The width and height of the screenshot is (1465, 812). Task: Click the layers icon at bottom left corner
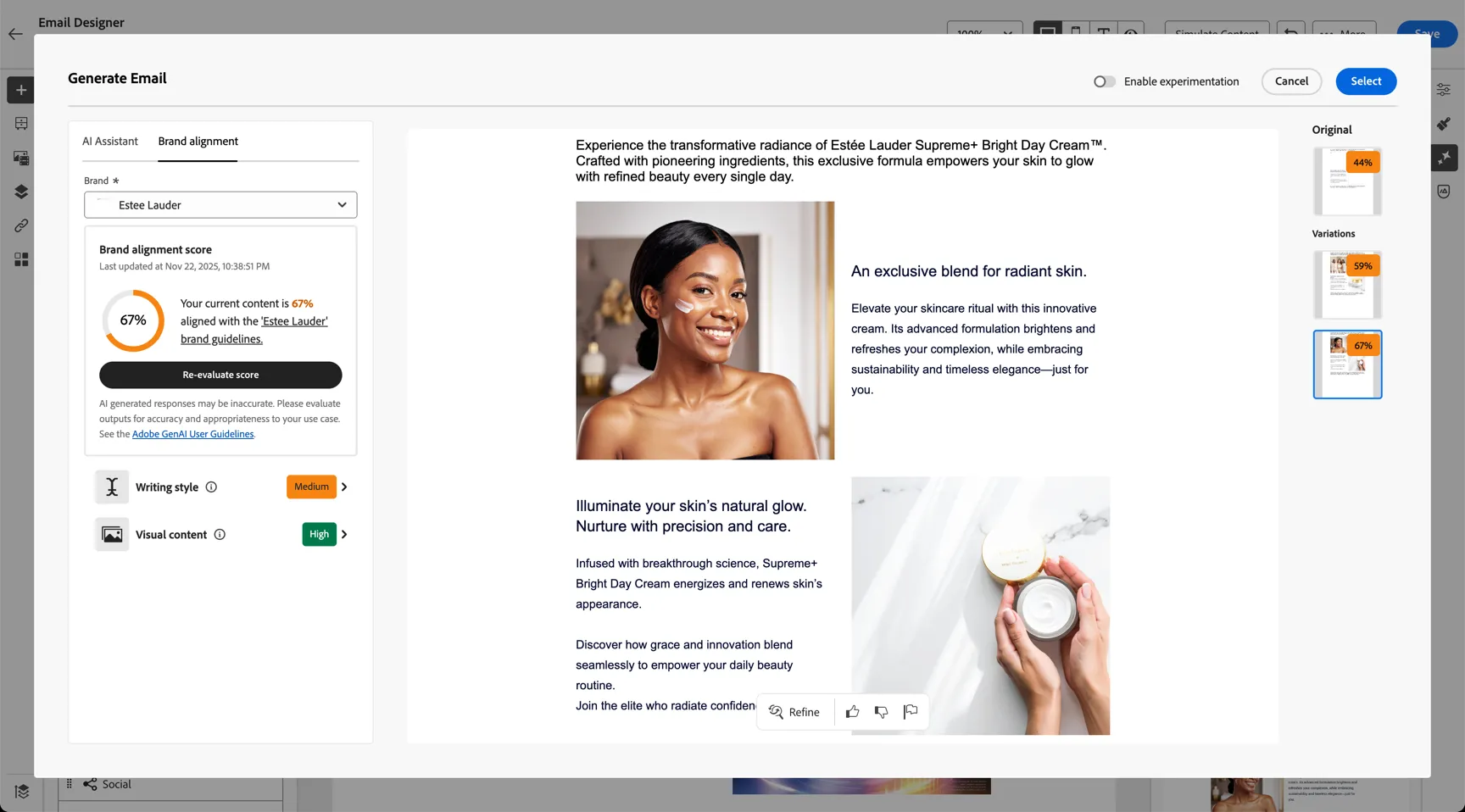21,791
